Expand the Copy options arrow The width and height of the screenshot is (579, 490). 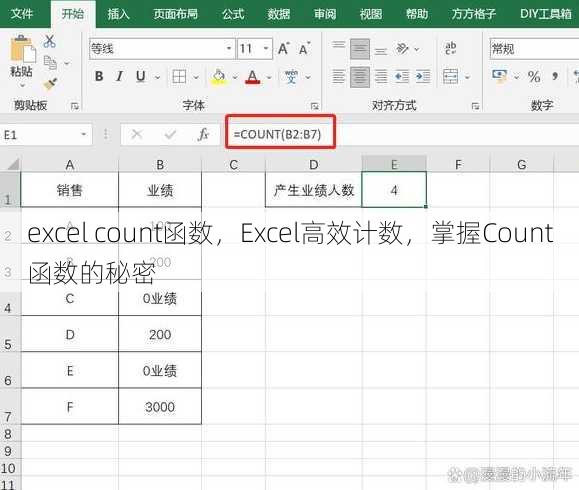pos(67,63)
